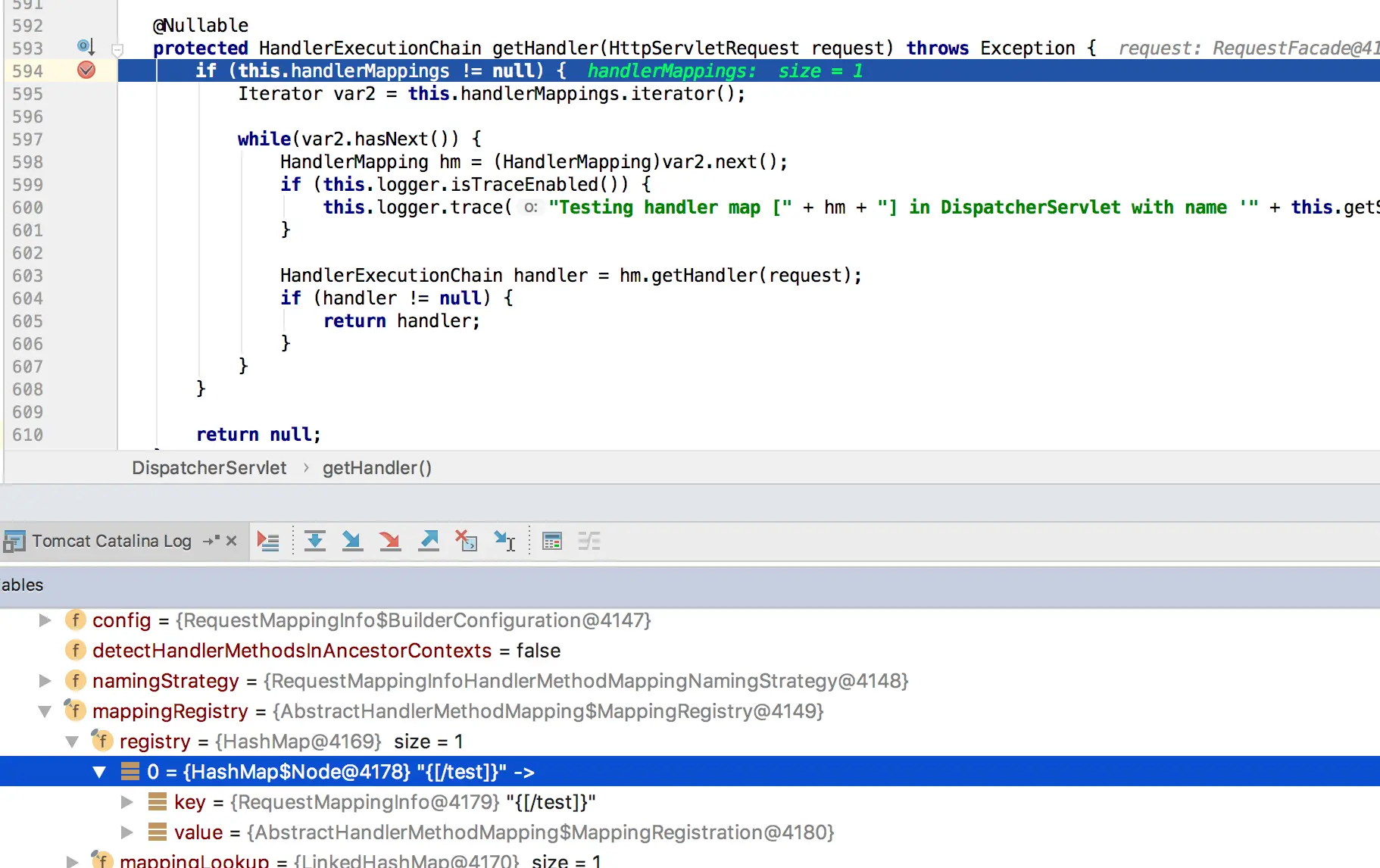Expand the namingStrategy variable node
This screenshot has height=868, width=1380.
[45, 681]
